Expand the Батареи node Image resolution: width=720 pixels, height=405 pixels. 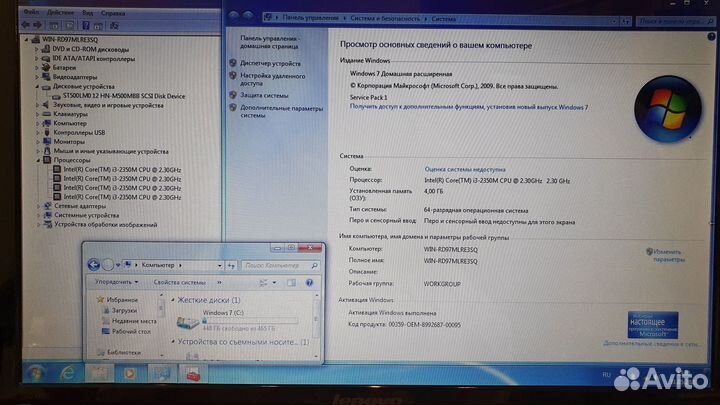click(37, 68)
